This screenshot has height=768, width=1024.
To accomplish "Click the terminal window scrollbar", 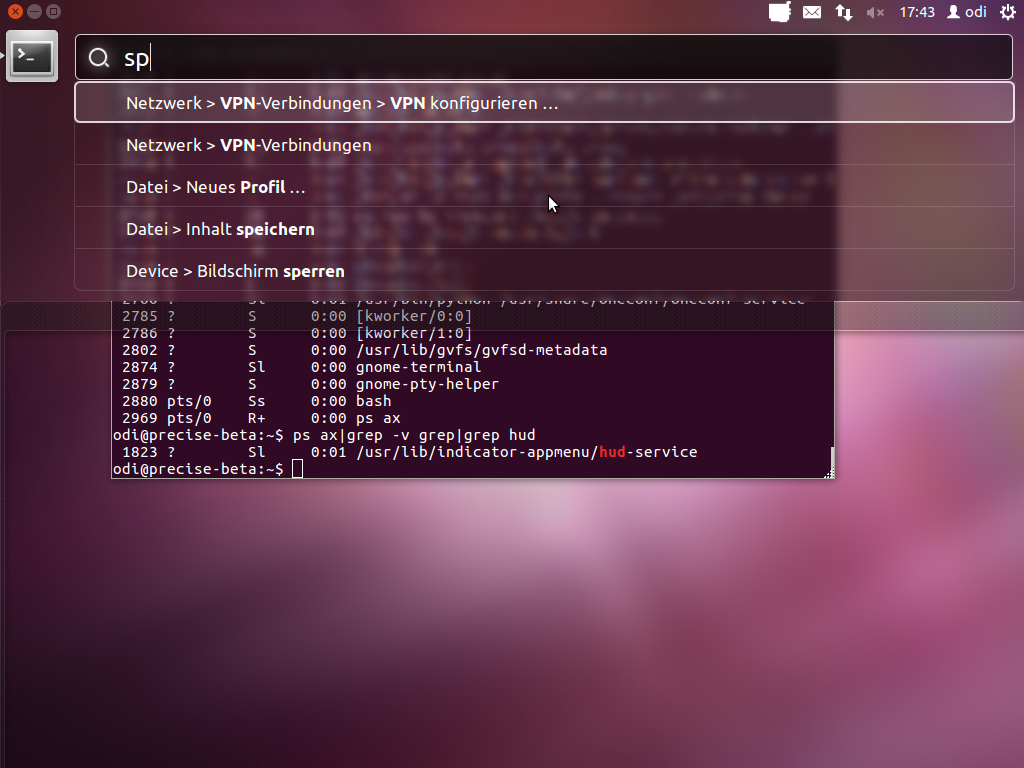I will pos(831,457).
